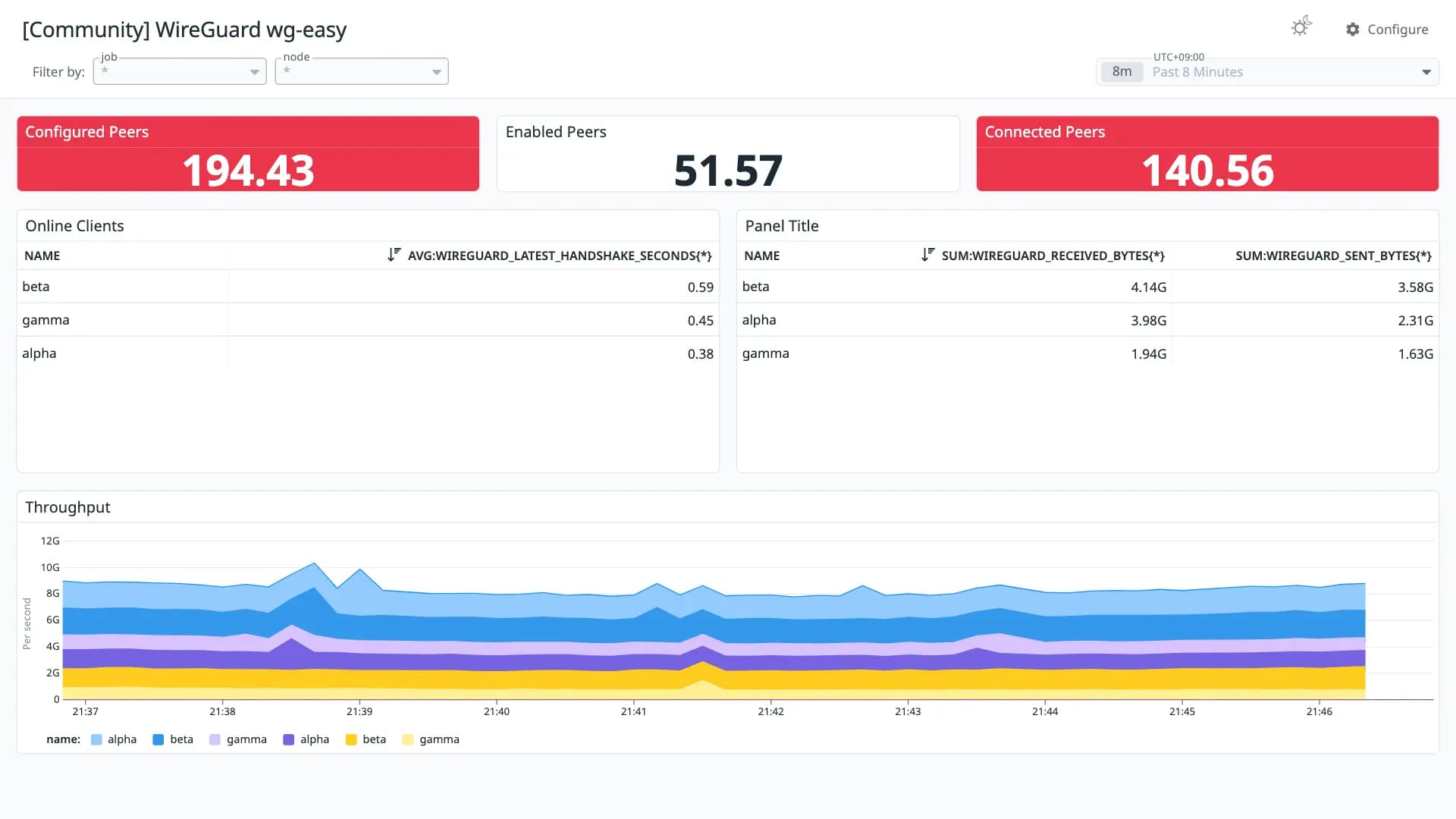Click alpha row in Online Clients table
This screenshot has height=819, width=1456.
coord(368,353)
